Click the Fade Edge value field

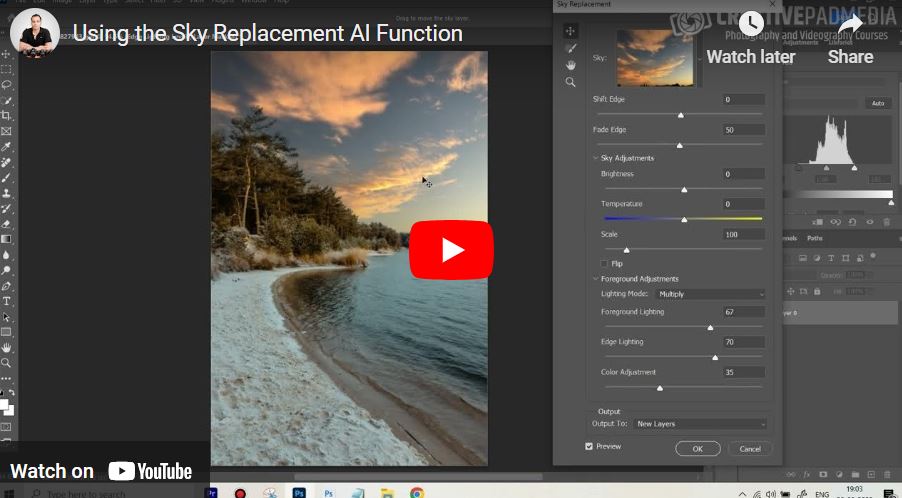click(x=744, y=130)
